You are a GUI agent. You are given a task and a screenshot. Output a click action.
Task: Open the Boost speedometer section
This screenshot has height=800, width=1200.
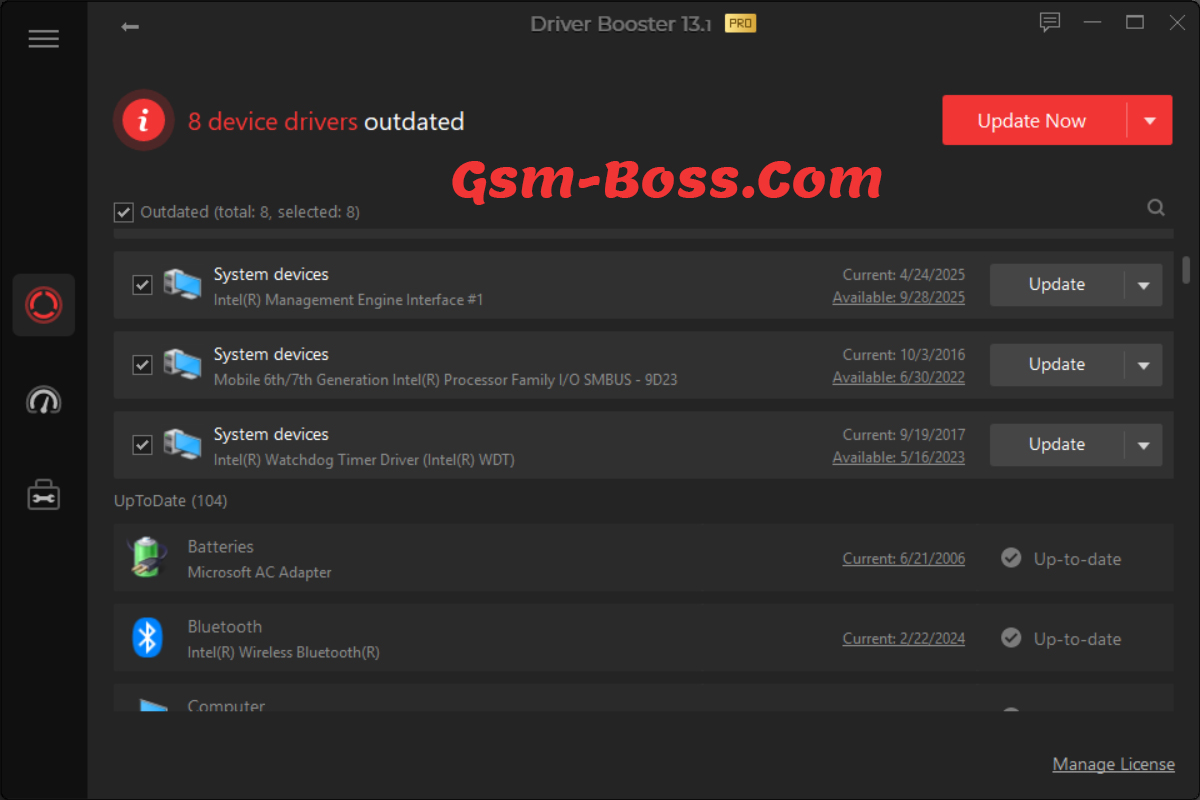(43, 400)
